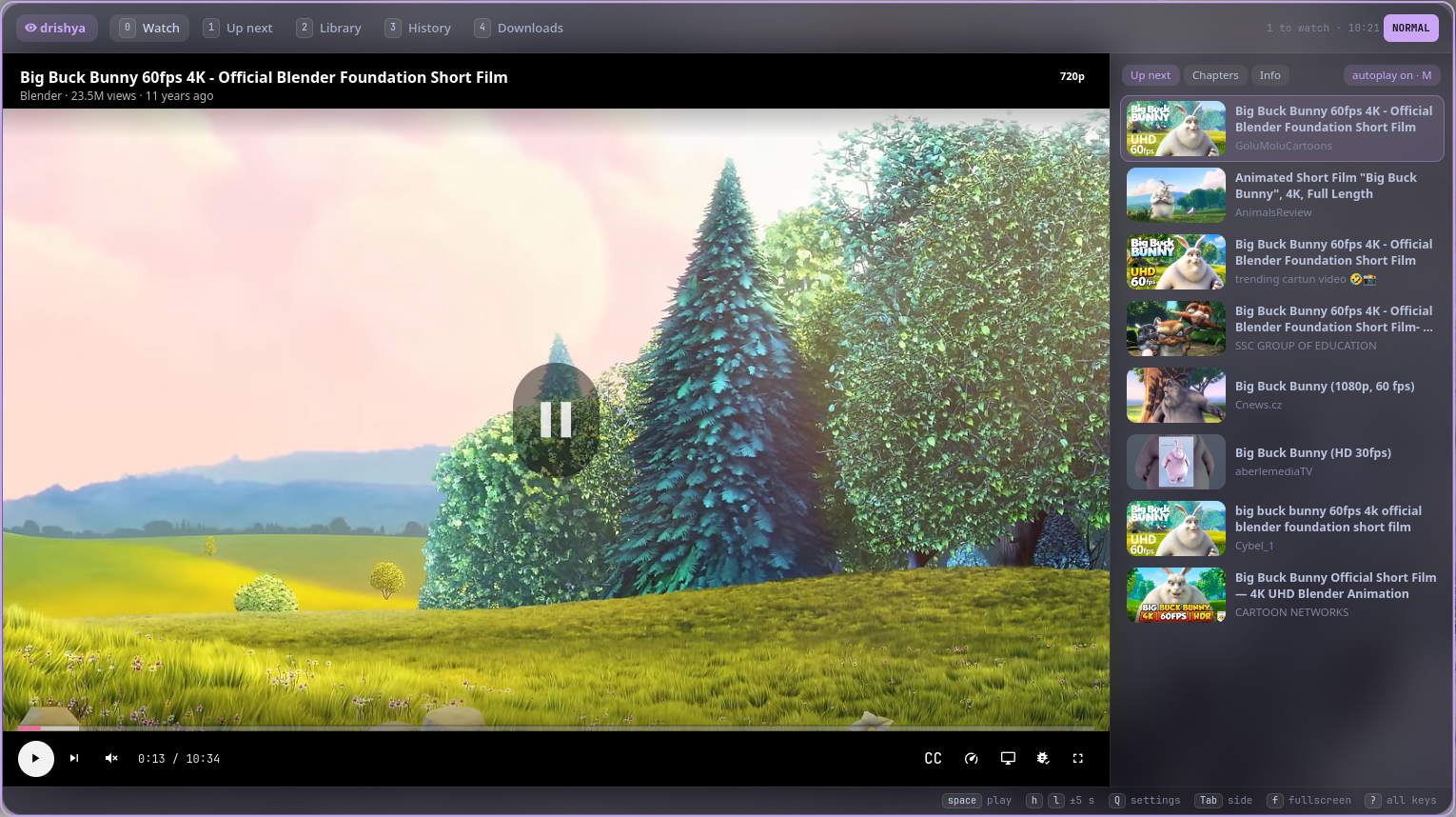Open the trending cartun video thumbnail
The width and height of the screenshot is (1456, 817).
[1176, 262]
